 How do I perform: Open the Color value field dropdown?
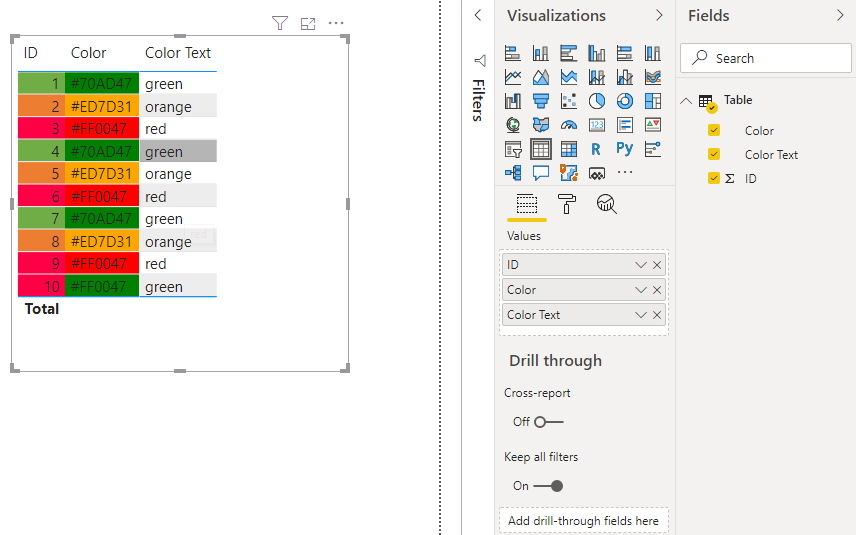tap(640, 290)
